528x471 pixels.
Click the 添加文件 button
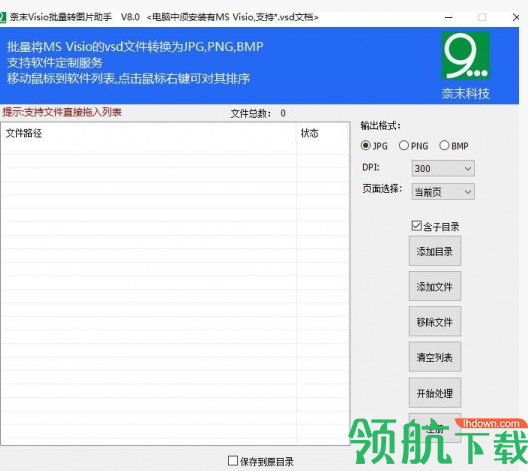[x=435, y=286]
